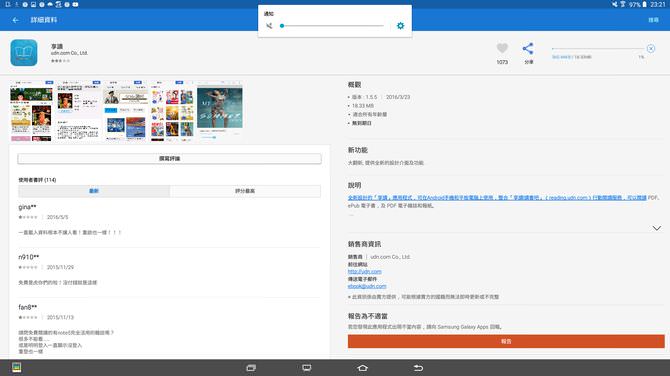
Task: Tap the ebook@udn.com email link
Action: pos(367,286)
